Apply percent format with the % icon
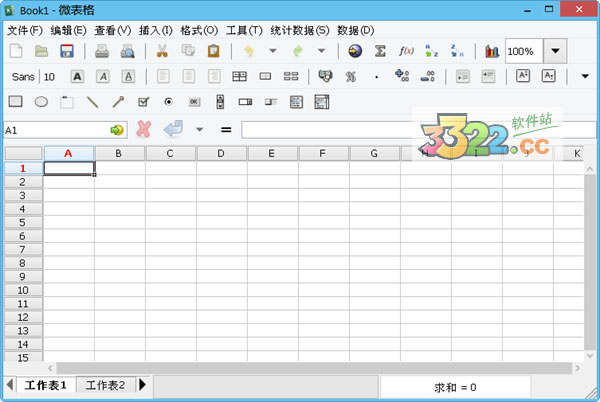Image resolution: width=600 pixels, height=402 pixels. point(351,77)
